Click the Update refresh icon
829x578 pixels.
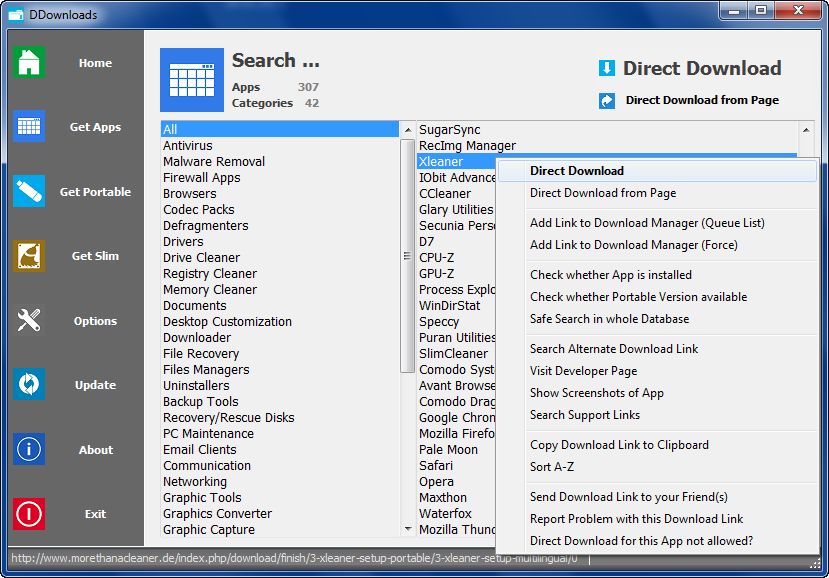coord(29,385)
